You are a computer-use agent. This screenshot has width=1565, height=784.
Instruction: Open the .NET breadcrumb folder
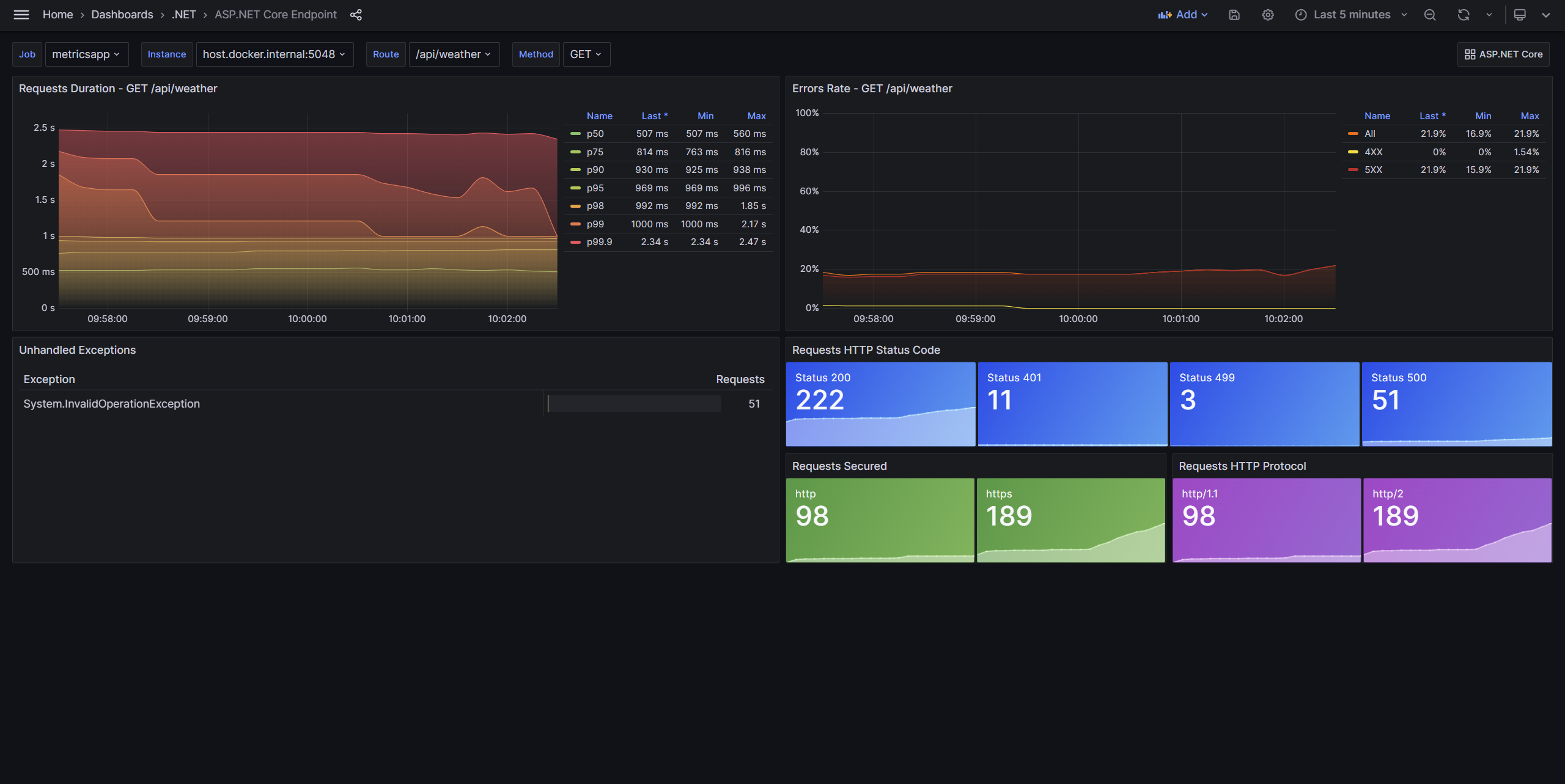(x=183, y=15)
